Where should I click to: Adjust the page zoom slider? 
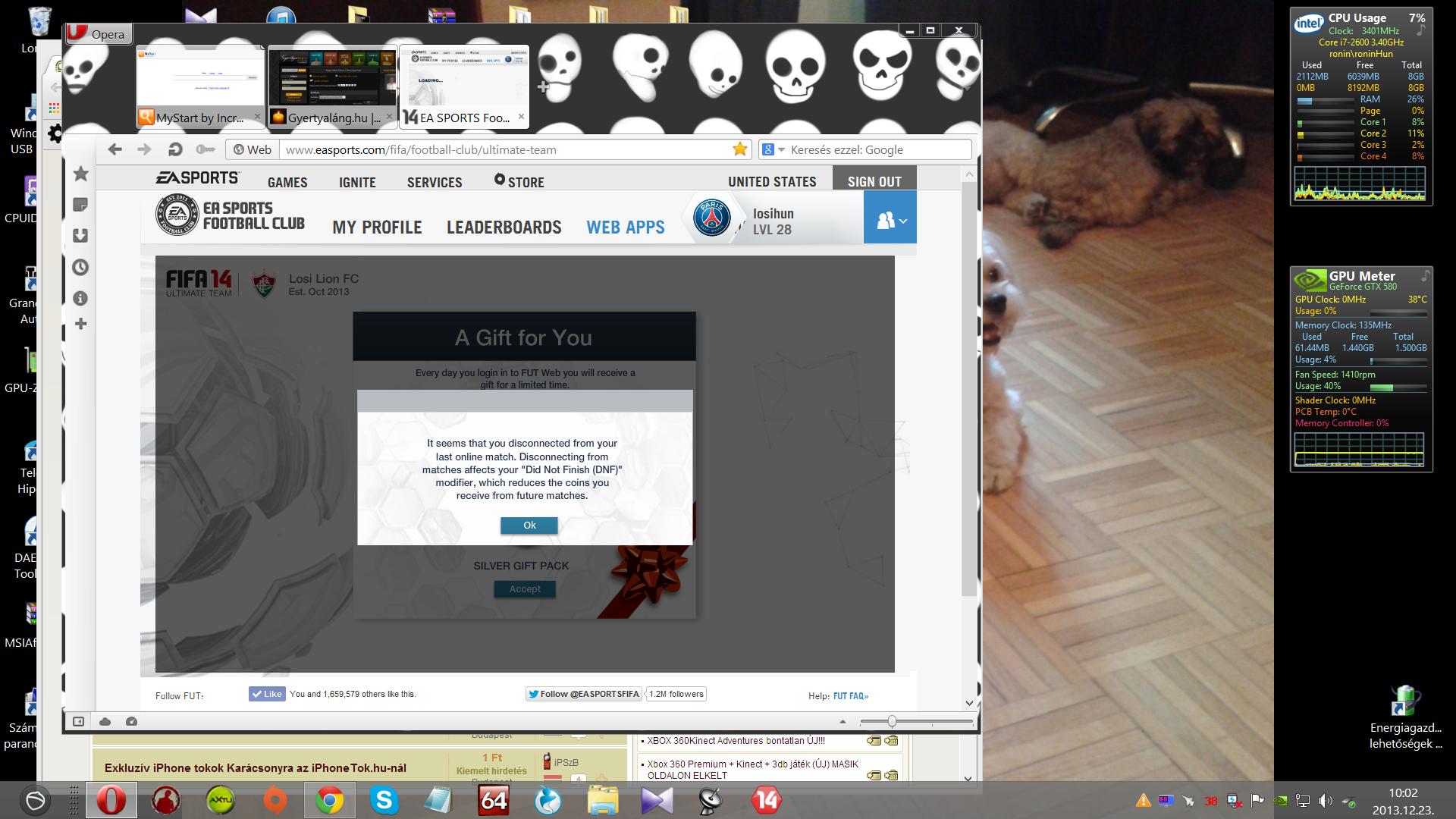point(893,721)
